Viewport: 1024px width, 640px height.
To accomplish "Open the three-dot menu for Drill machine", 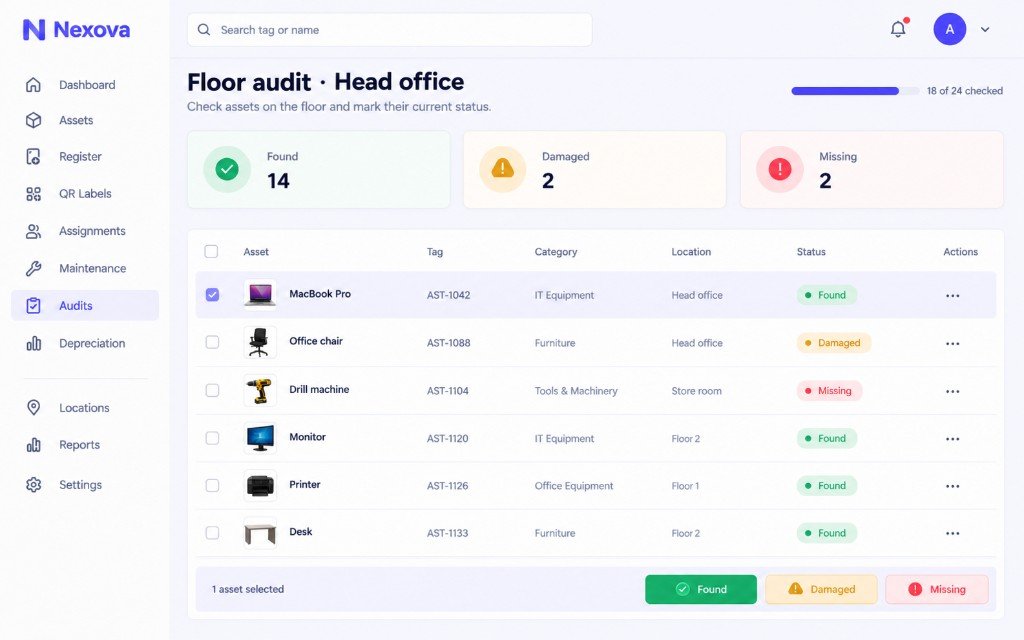I will [x=952, y=391].
